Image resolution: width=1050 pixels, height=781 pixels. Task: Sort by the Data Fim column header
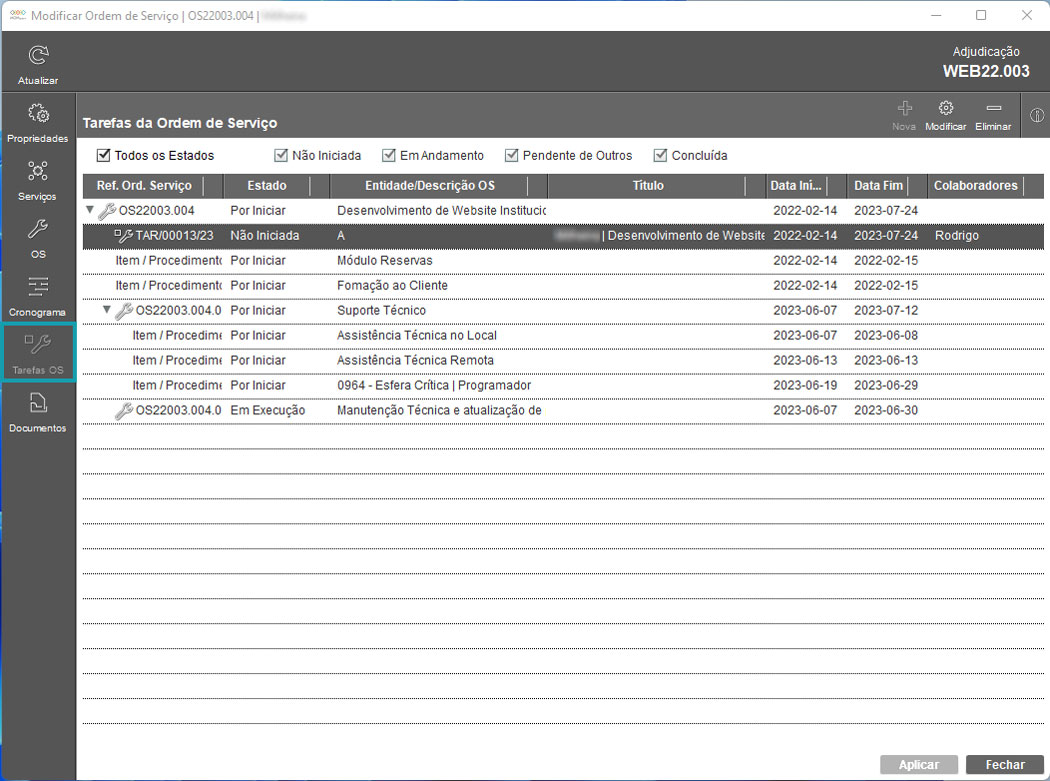878,186
